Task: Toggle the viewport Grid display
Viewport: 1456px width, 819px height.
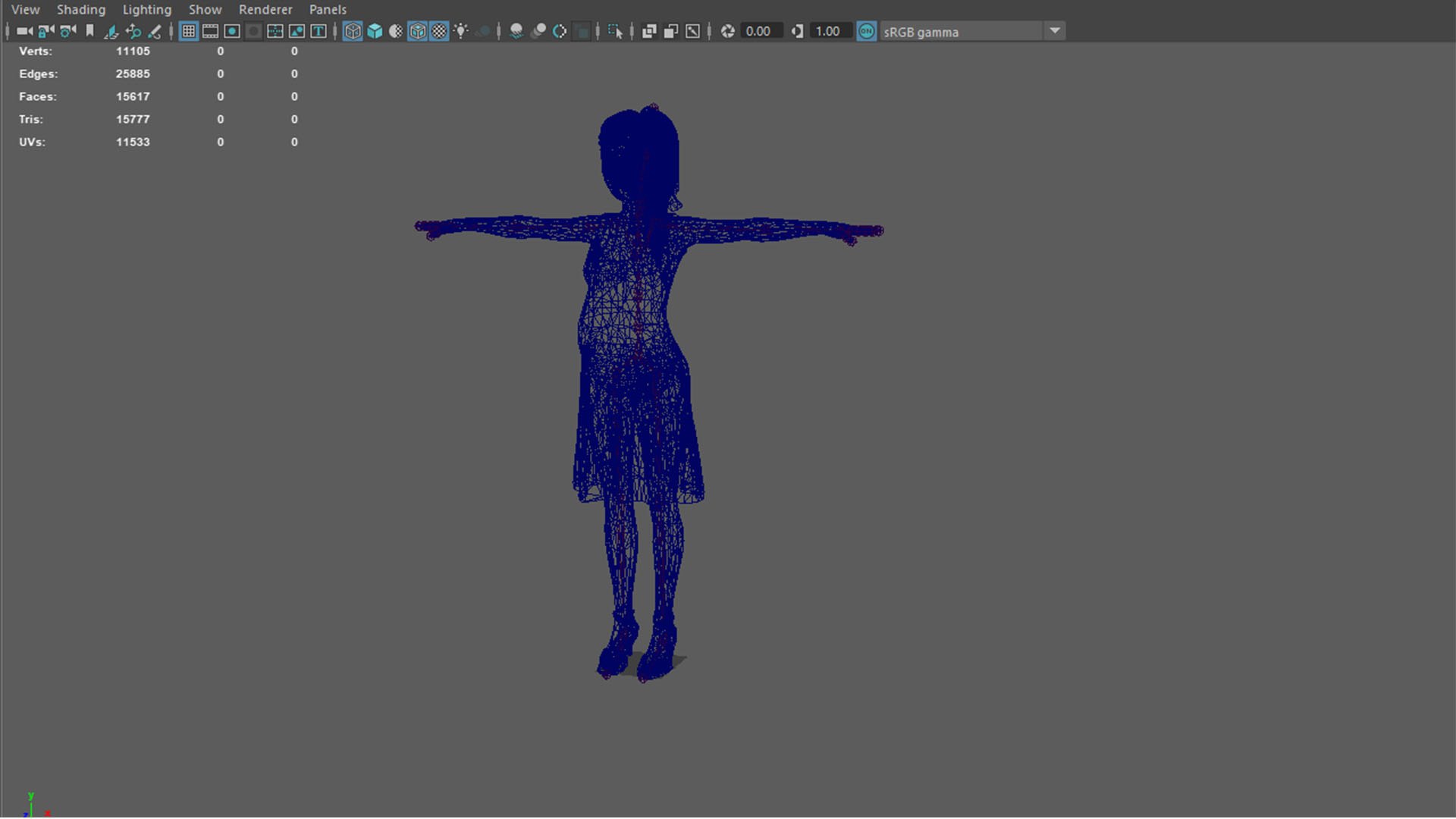Action: point(189,31)
